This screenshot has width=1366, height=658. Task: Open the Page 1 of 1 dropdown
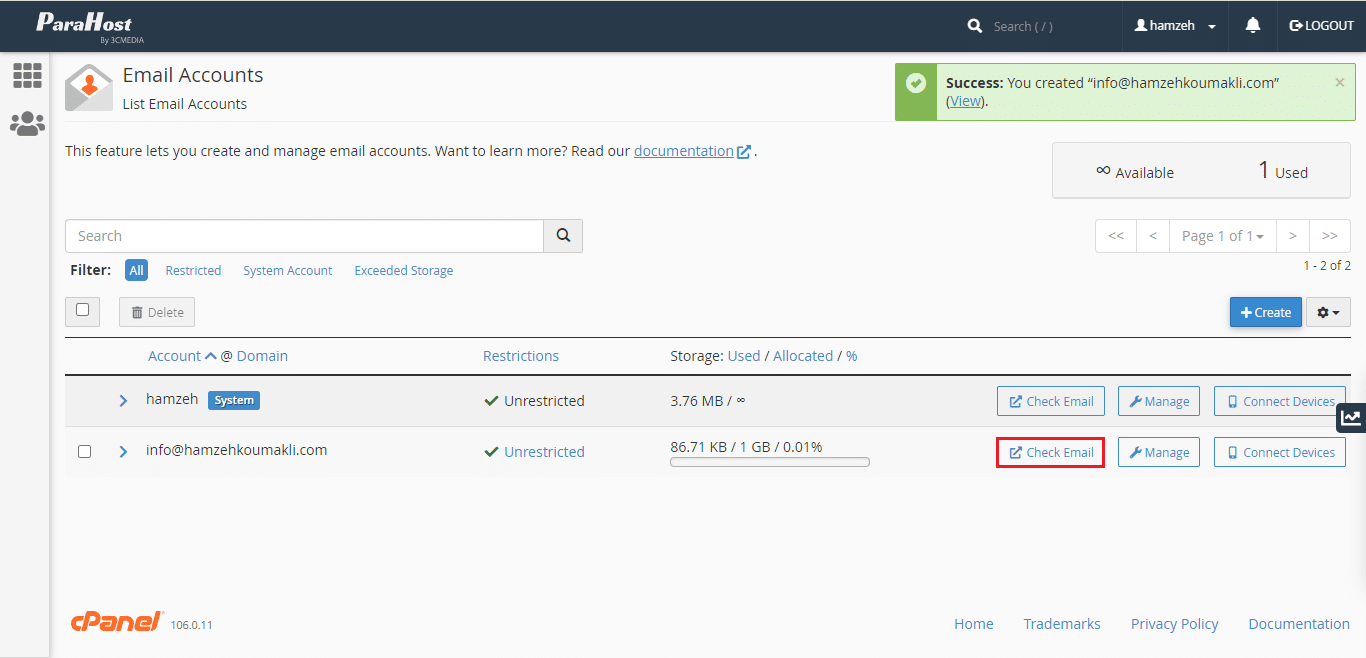(x=1222, y=236)
